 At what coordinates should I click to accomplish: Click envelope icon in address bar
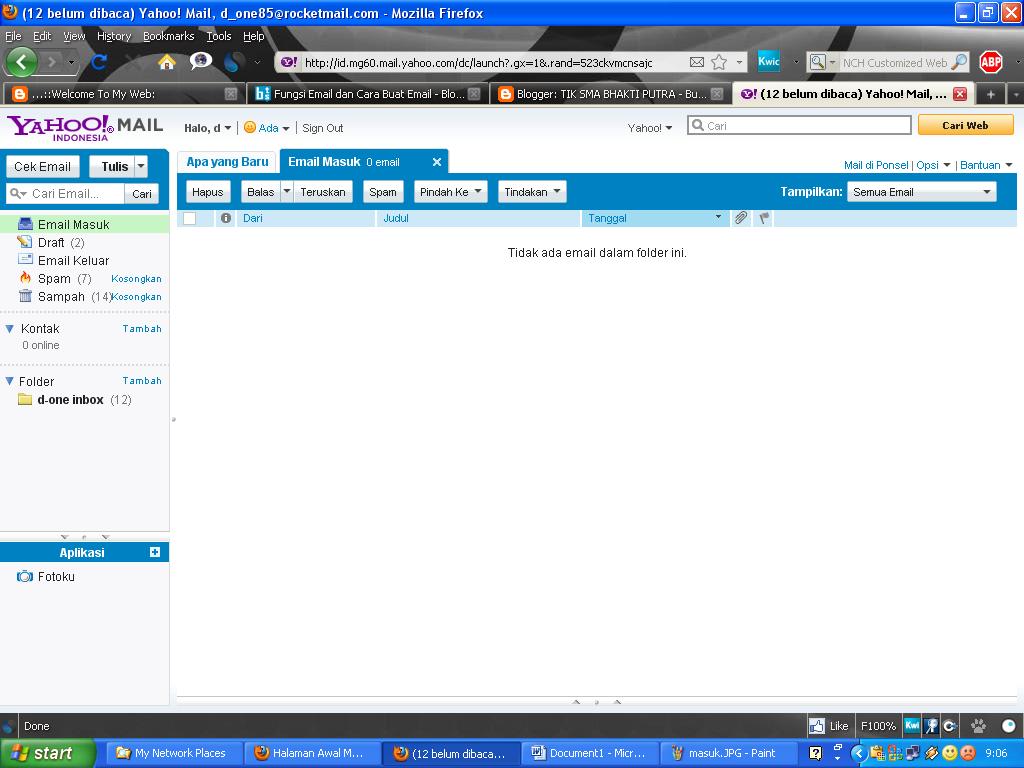point(697,62)
